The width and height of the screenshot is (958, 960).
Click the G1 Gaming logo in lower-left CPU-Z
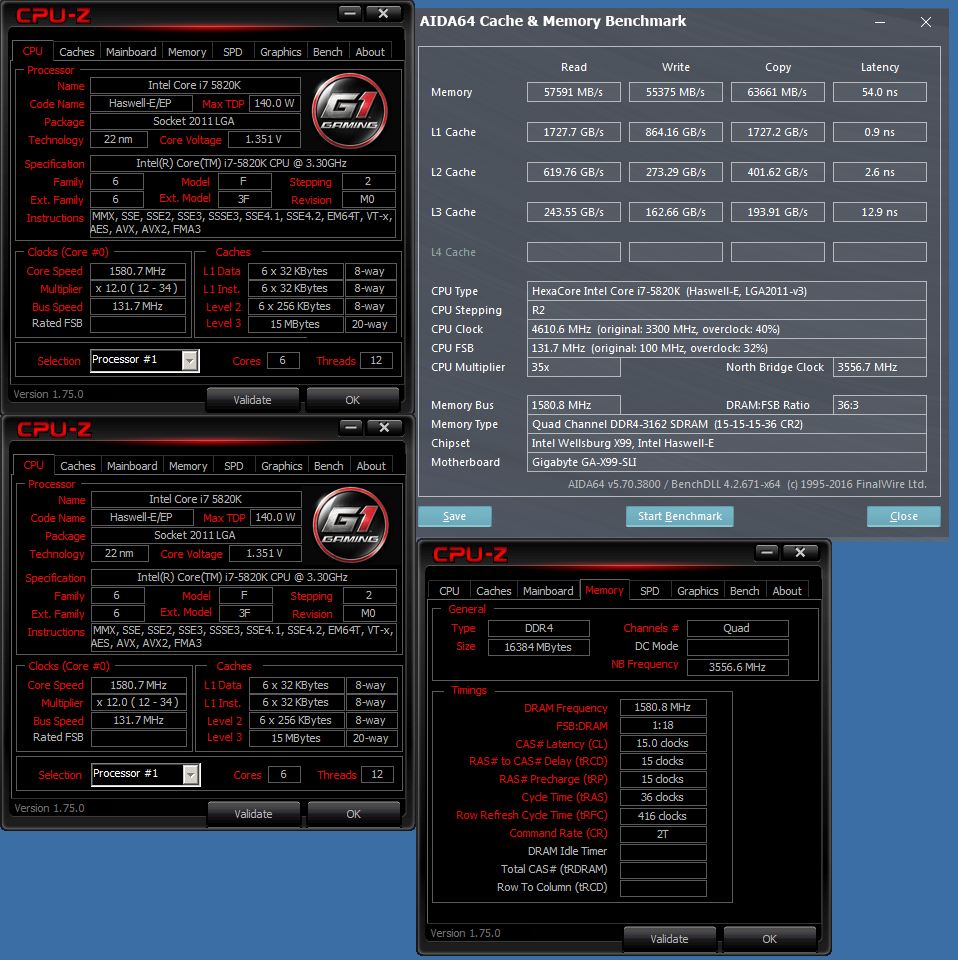pos(351,525)
